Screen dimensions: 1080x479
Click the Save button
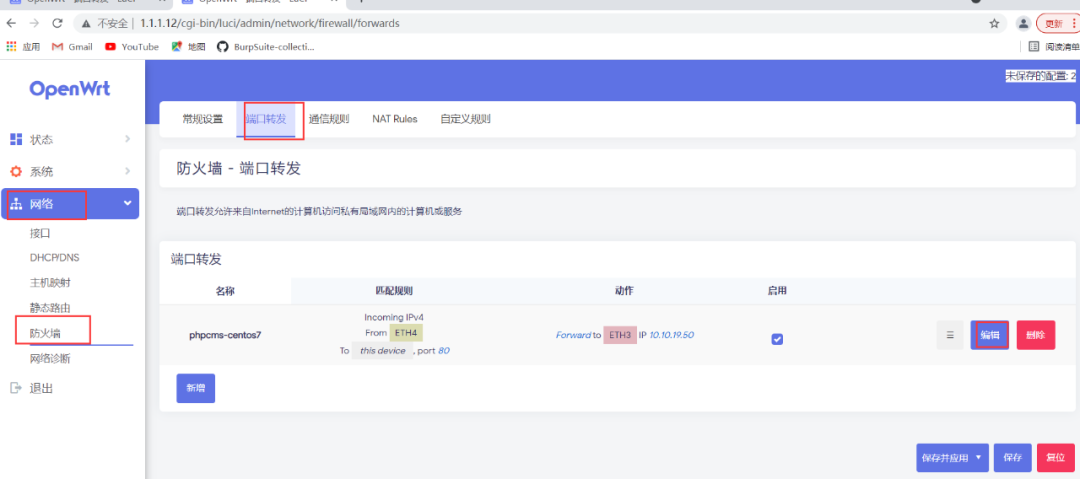pyautogui.click(x=1012, y=458)
